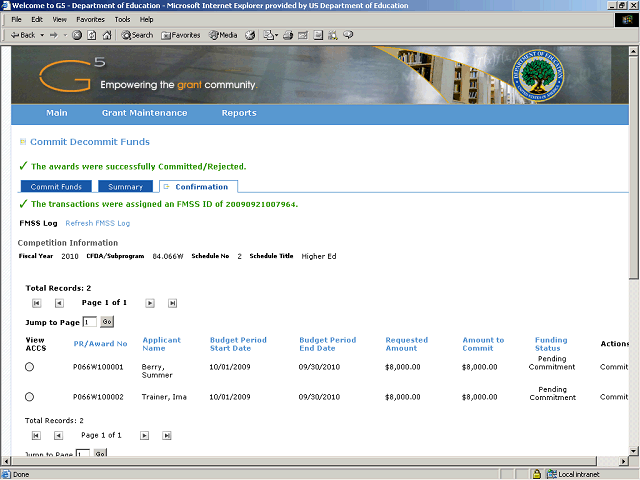Click the horizontal scrollbar right arrow
The width and height of the screenshot is (640, 480).
tap(623, 461)
